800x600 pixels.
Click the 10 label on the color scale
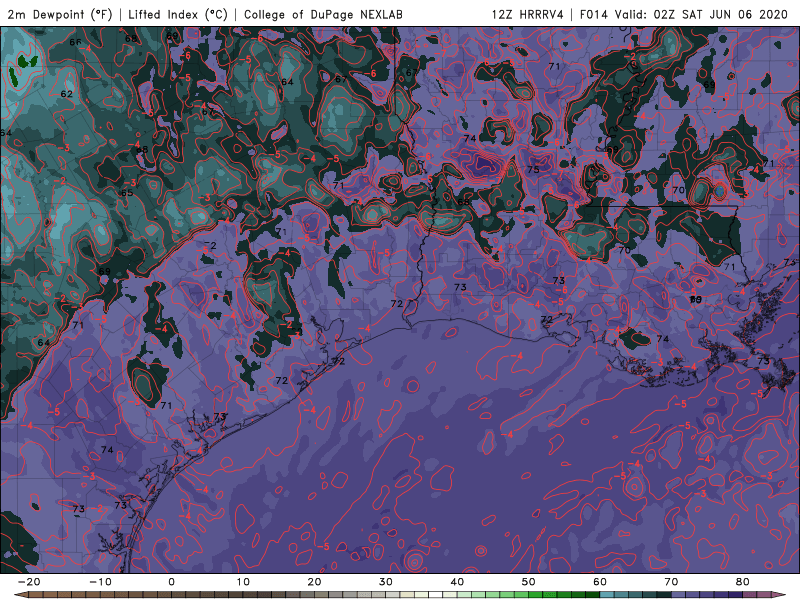pyautogui.click(x=243, y=582)
